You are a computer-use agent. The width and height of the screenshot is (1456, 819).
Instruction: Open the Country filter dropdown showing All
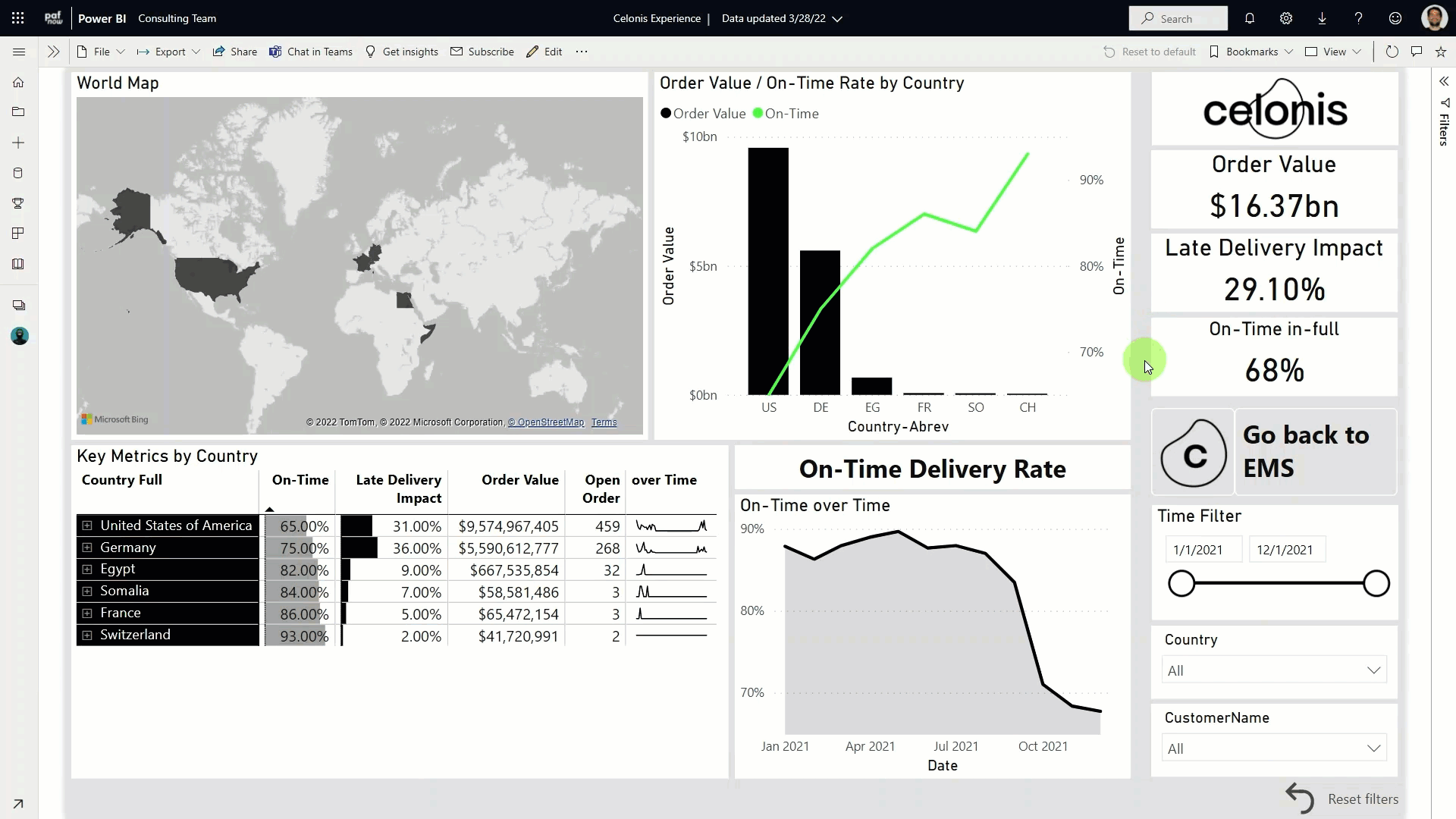tap(1273, 670)
